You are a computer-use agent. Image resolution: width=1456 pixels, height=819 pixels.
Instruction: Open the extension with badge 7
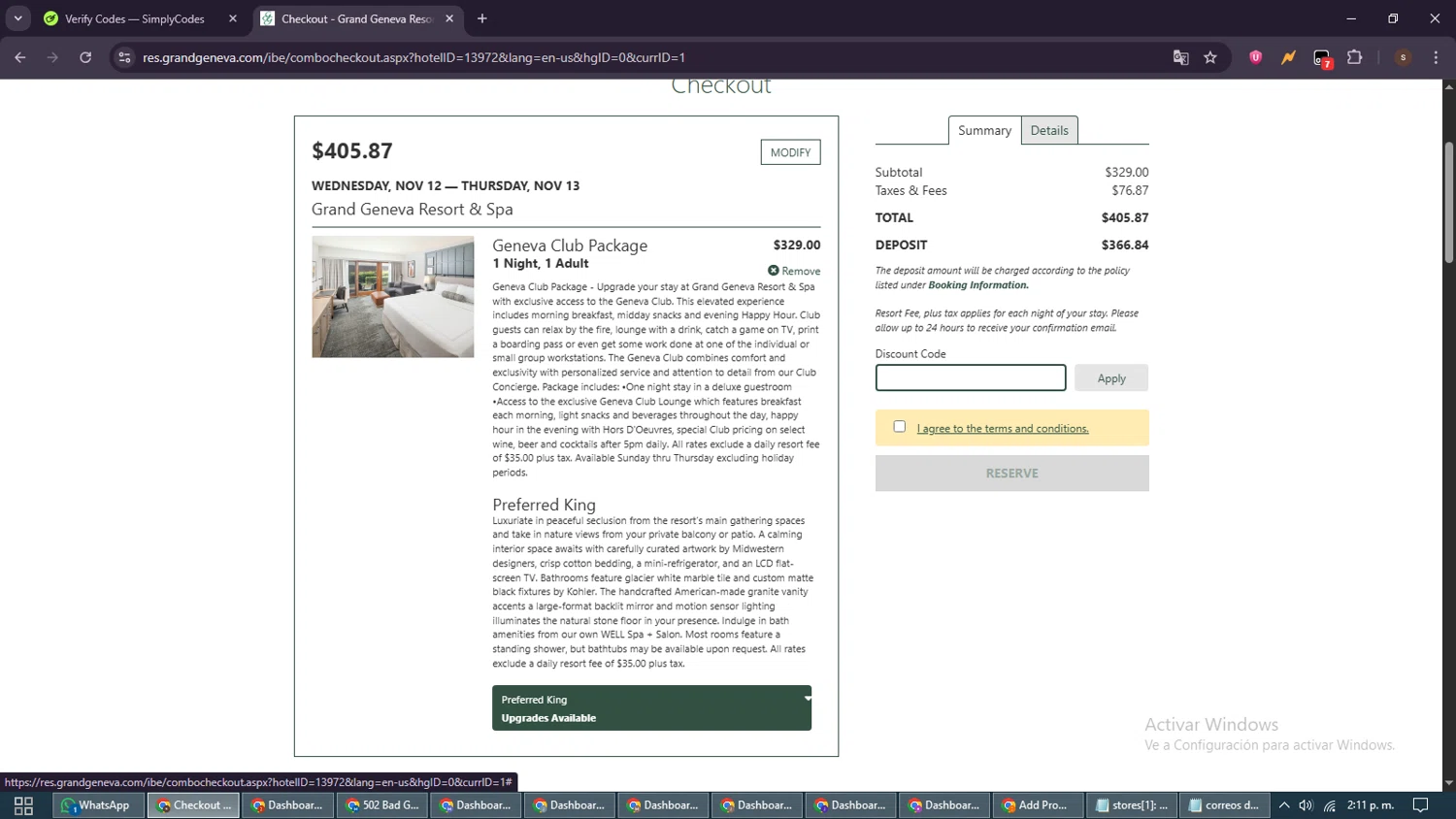coord(1322,58)
